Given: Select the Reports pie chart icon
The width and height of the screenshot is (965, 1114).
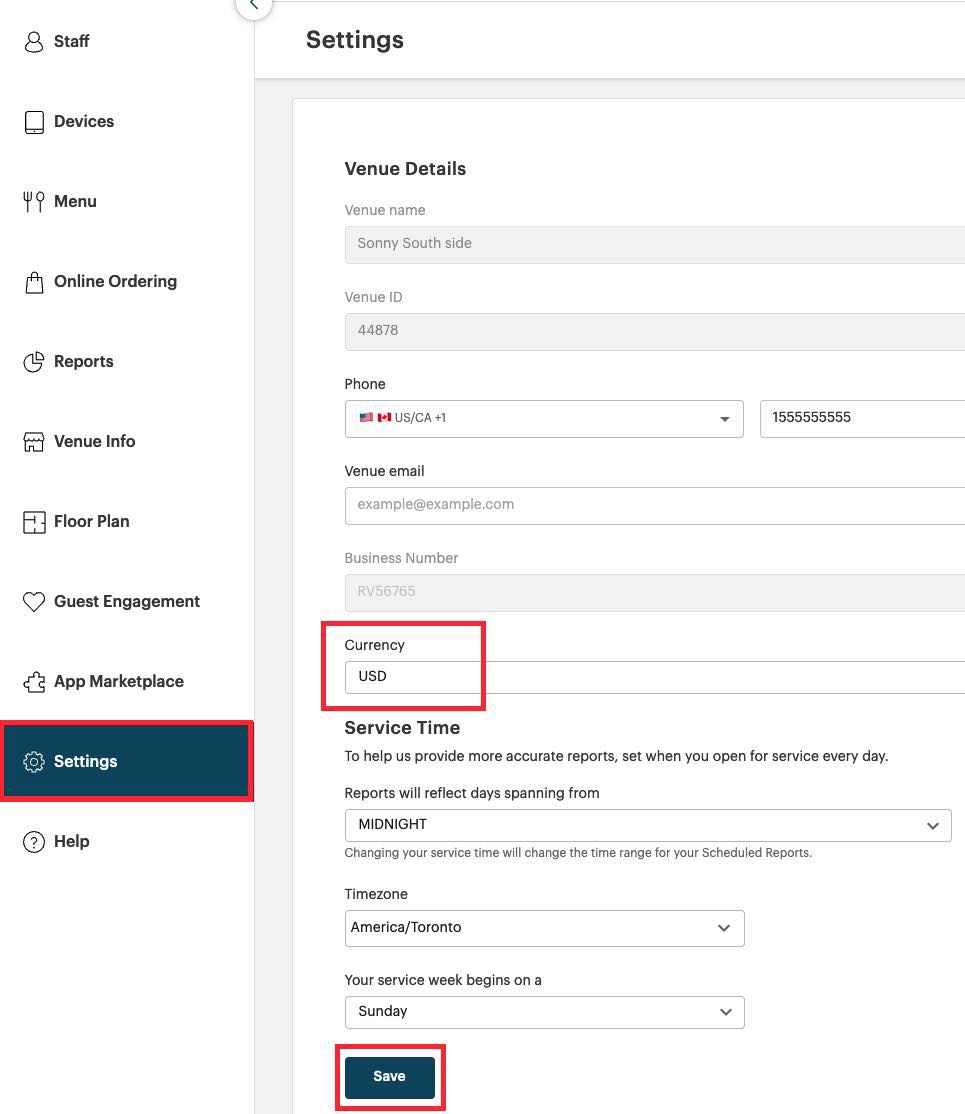Looking at the screenshot, I should click(35, 361).
